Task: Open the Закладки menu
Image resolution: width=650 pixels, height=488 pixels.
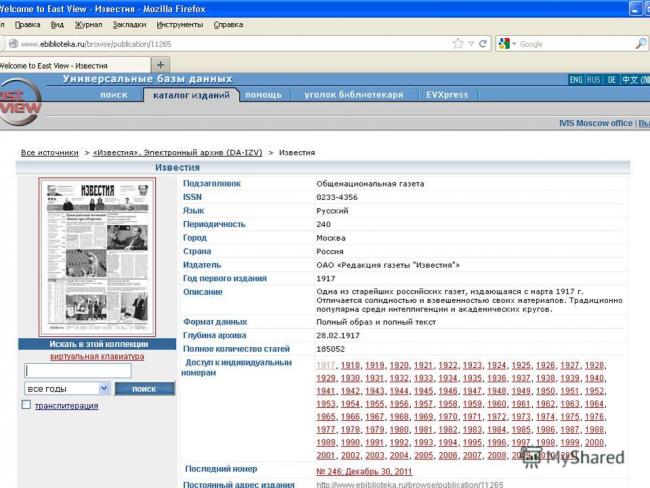Action: [x=129, y=25]
